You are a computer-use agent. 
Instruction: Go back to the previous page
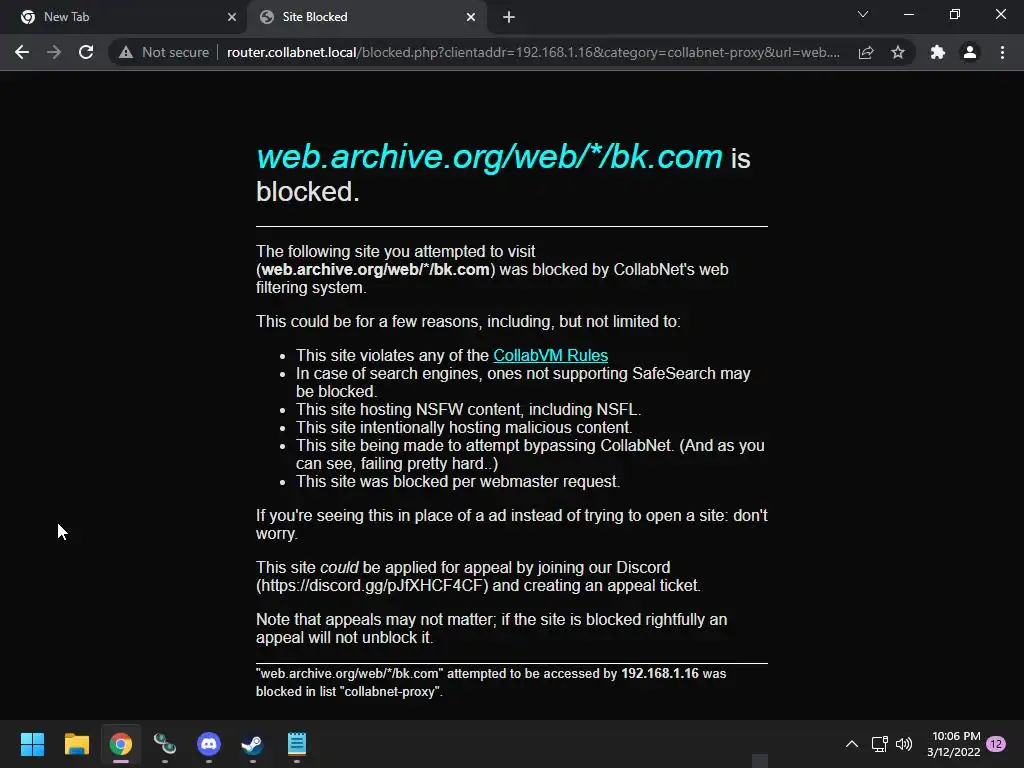click(22, 52)
